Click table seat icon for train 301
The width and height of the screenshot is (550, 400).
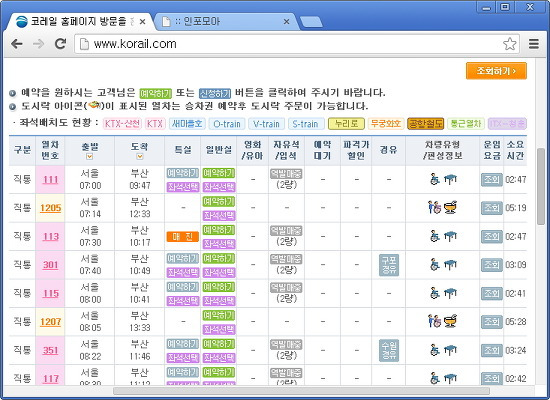point(450,265)
